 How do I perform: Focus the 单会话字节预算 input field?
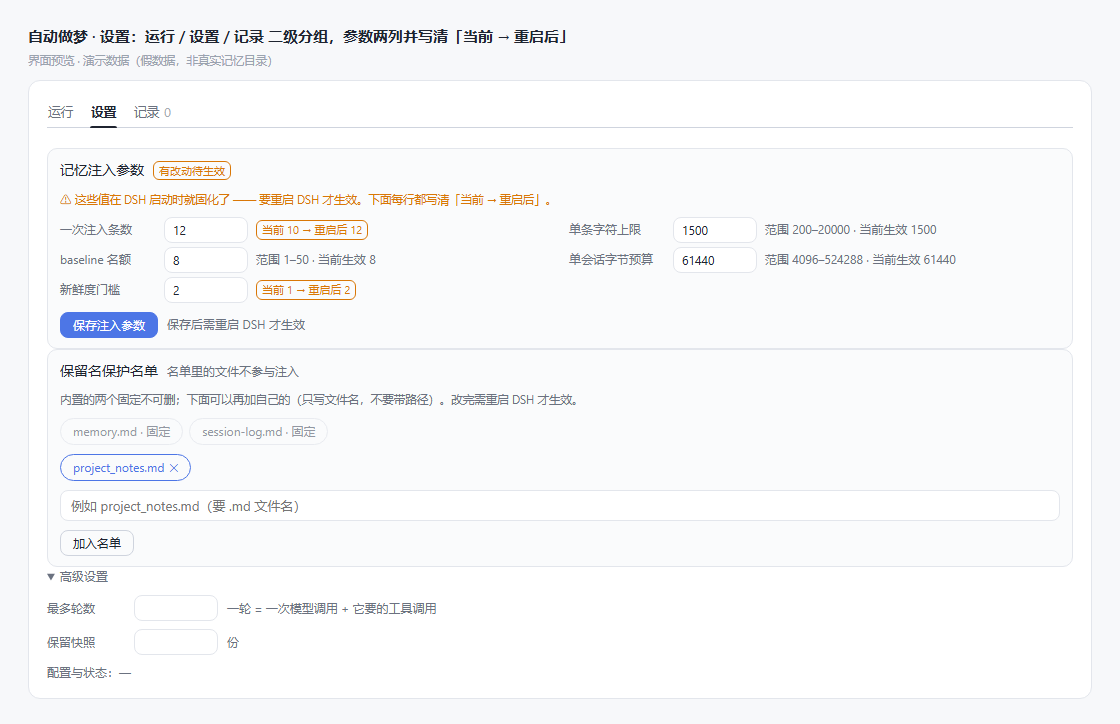coord(714,260)
